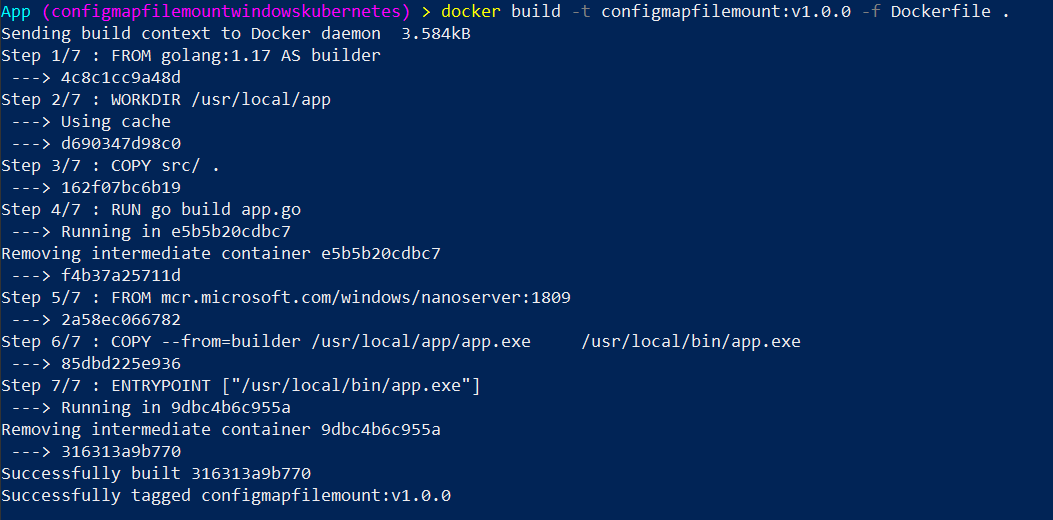This screenshot has height=520, width=1053.
Task: Click the nanoserver:1809 FROM step line
Action: 285,298
